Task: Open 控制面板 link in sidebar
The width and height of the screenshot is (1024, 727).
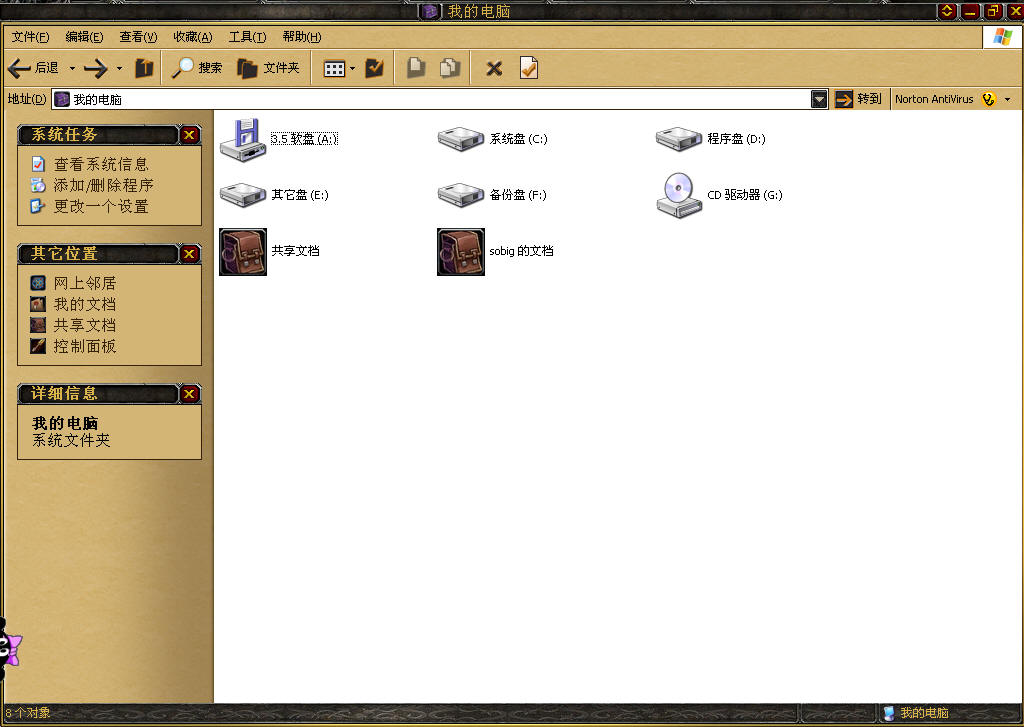Action: [x=85, y=346]
